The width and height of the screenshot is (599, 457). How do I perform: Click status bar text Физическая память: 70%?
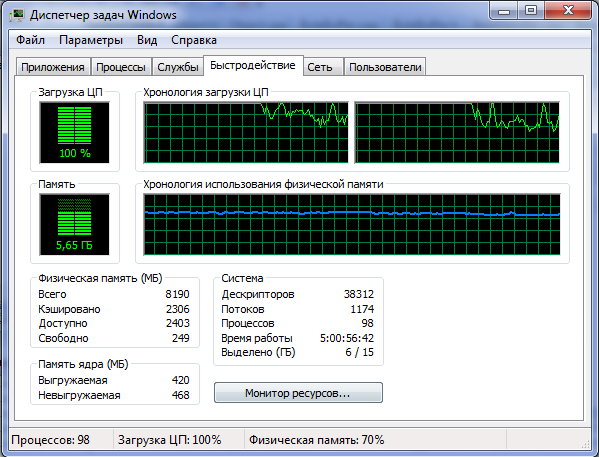click(x=316, y=440)
